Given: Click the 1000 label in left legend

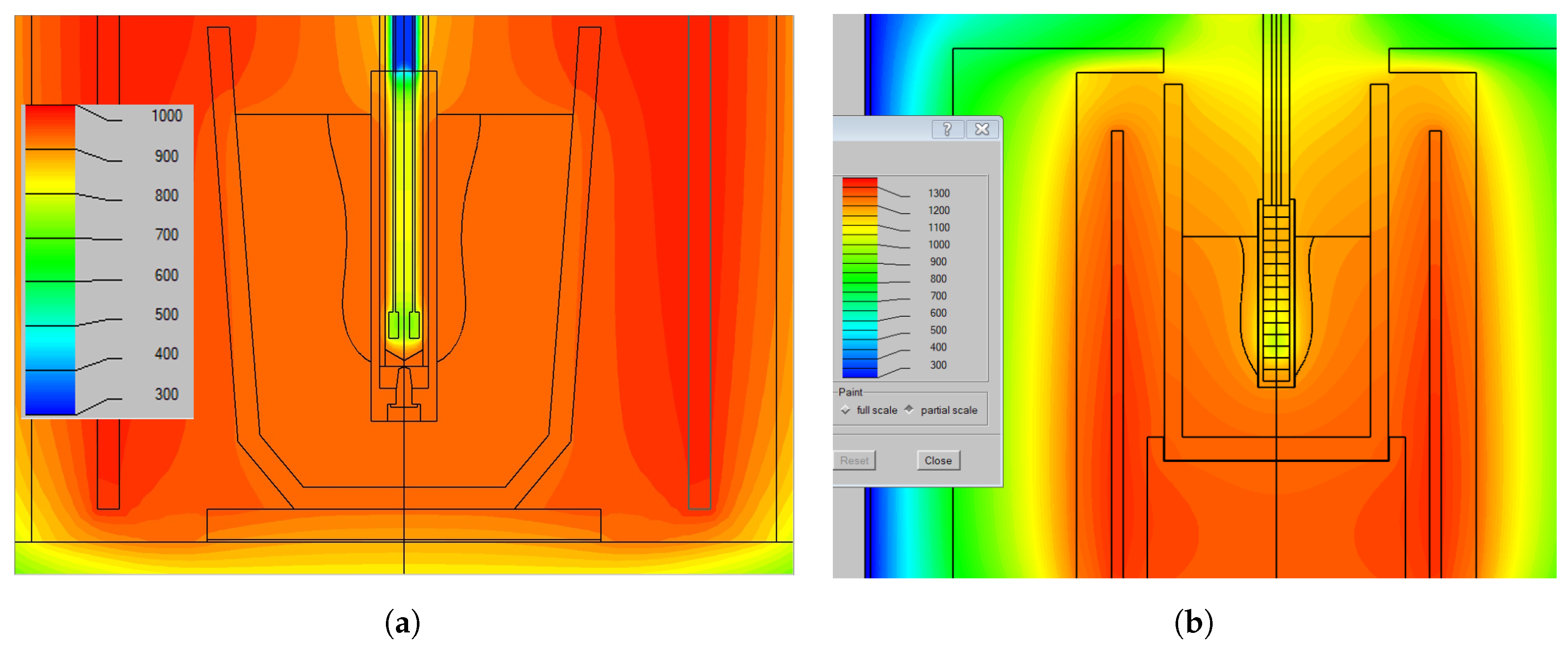Looking at the screenshot, I should point(166,116).
